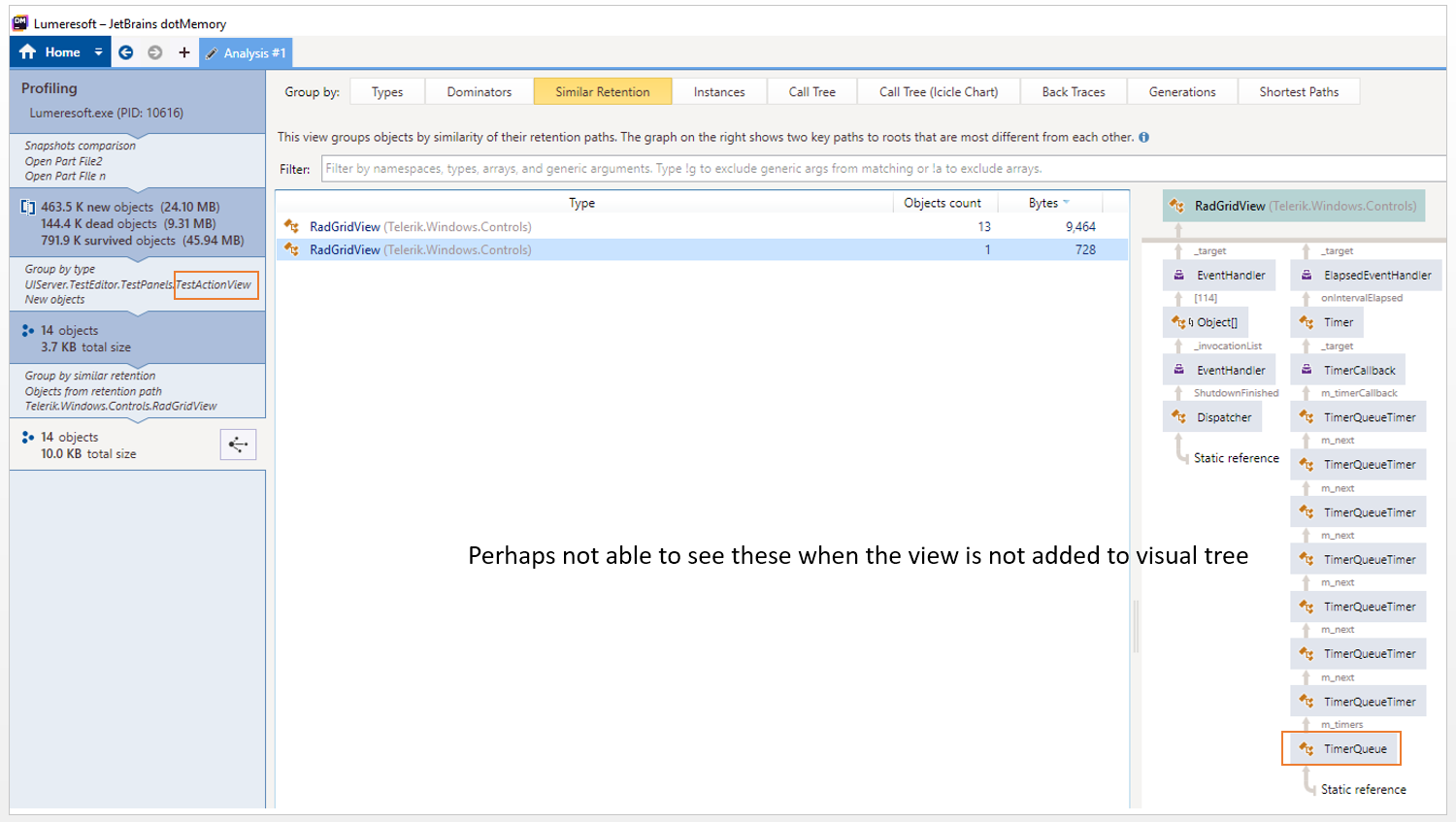The image size is (1456, 822).
Task: Select the Similar Retention tab
Action: tap(603, 91)
